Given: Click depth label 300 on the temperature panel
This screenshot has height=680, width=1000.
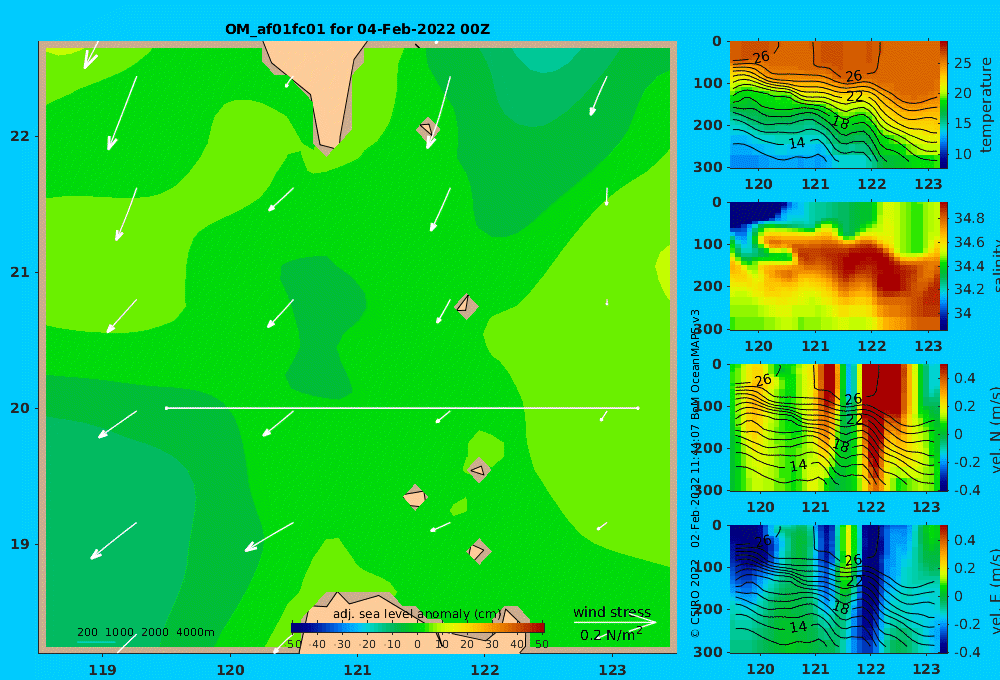Looking at the screenshot, I should pos(708,166).
